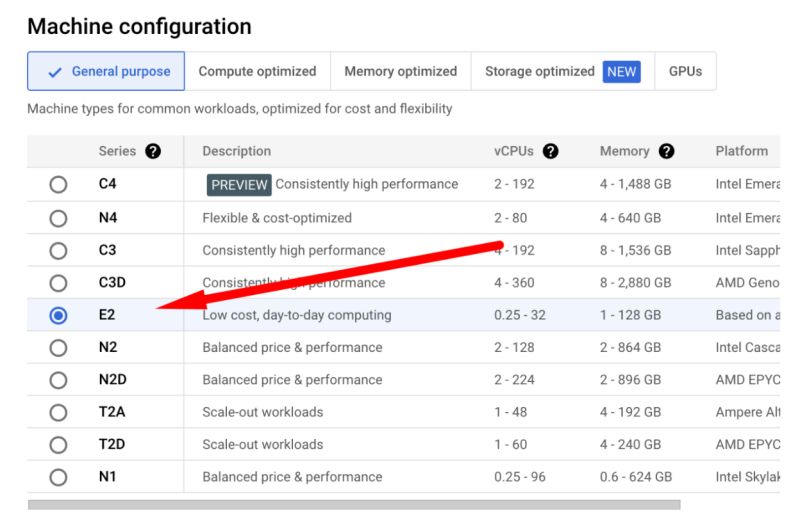The height and width of the screenshot is (526, 800).
Task: Click the '2 - 864 GB' memory value
Action: 631,347
